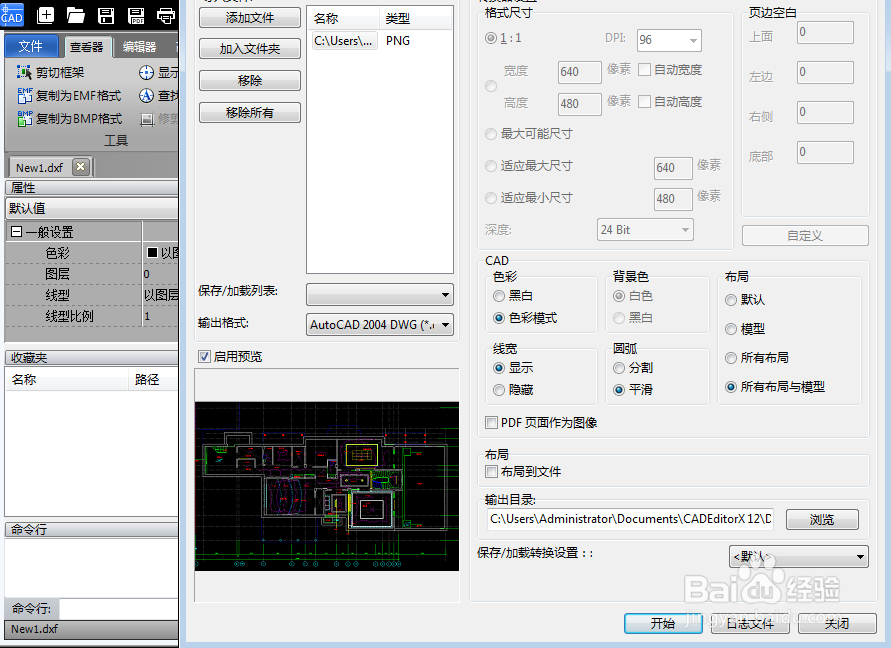Click the Print icon in top toolbar

point(166,16)
